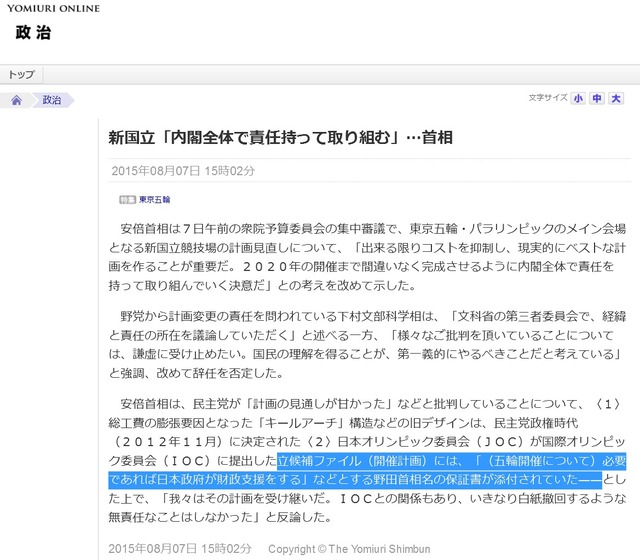Click the text 無責任なことはしなかった」と反論した。
640x560 pixels.
pyautogui.click(x=220, y=517)
